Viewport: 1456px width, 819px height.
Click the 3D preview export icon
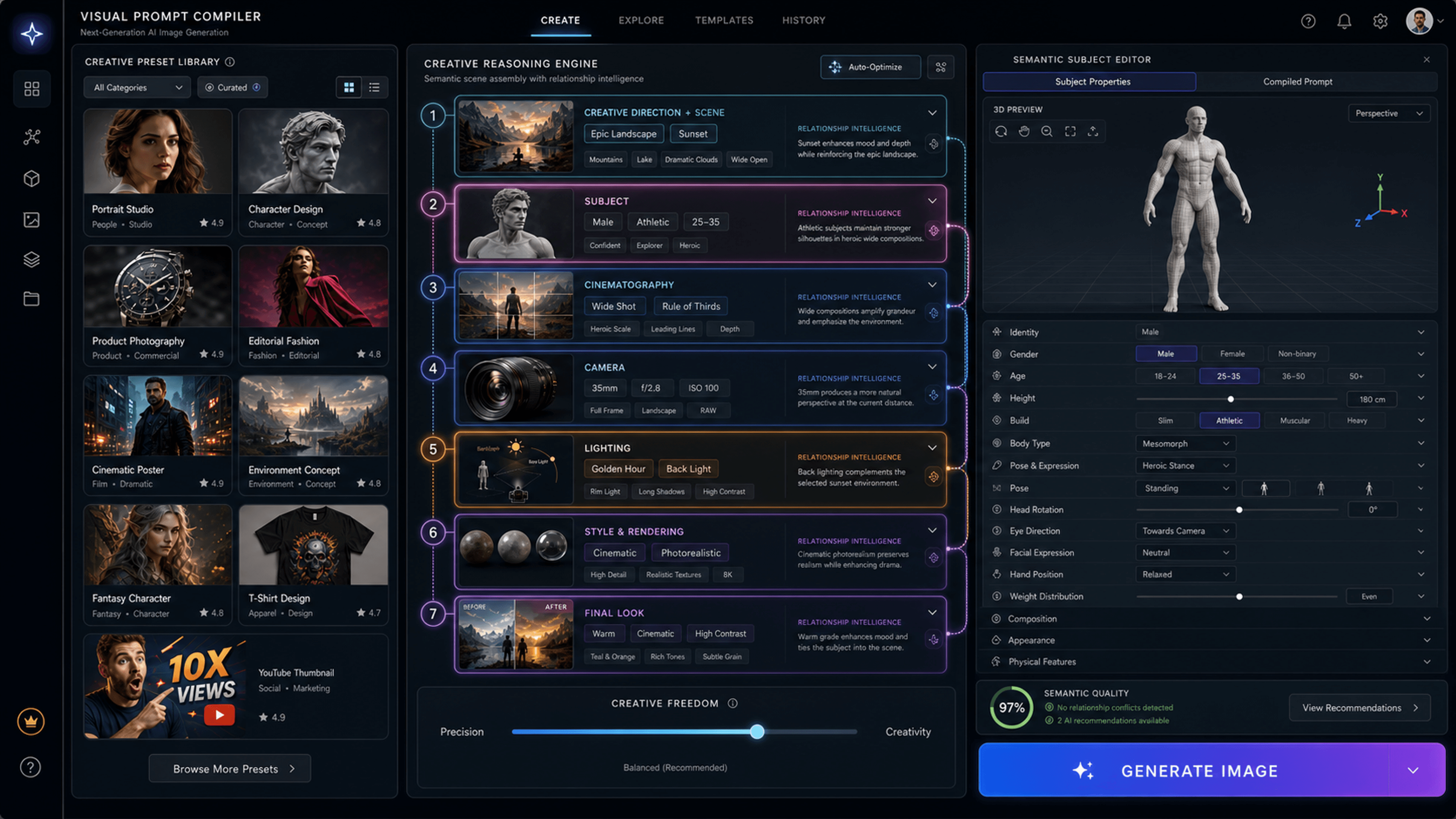1093,131
